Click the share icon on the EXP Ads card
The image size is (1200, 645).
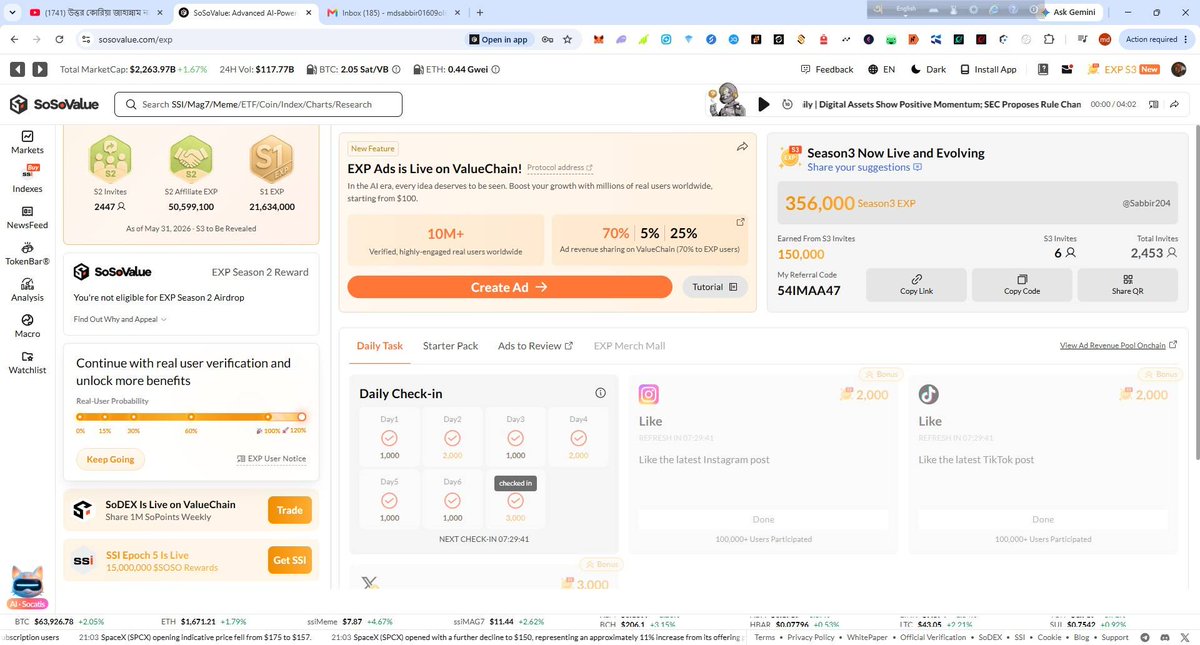point(742,147)
